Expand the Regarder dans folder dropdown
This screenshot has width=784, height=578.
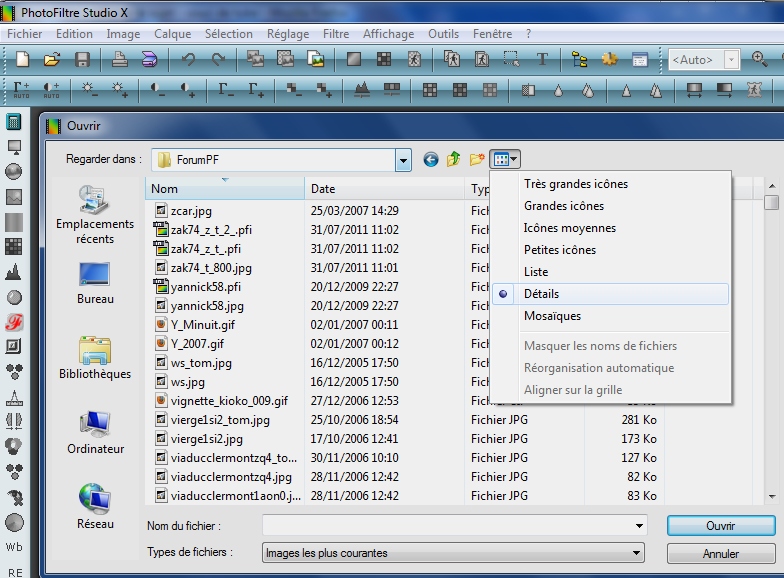pos(403,160)
